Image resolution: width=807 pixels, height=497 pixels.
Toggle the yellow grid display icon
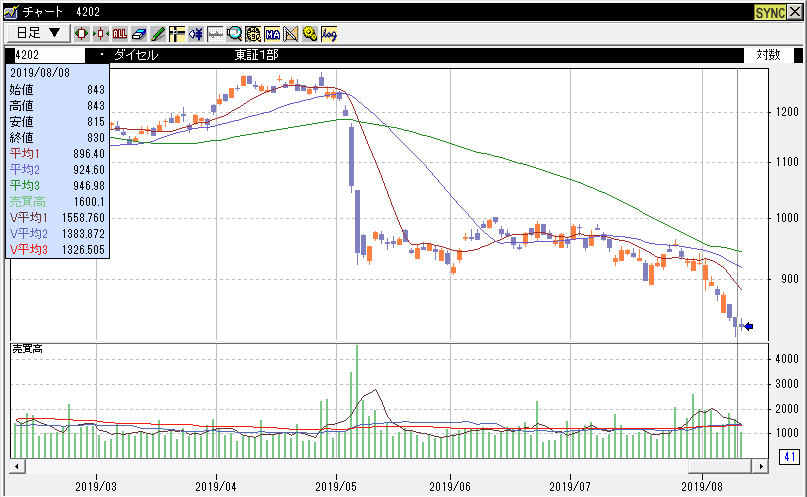tap(253, 33)
